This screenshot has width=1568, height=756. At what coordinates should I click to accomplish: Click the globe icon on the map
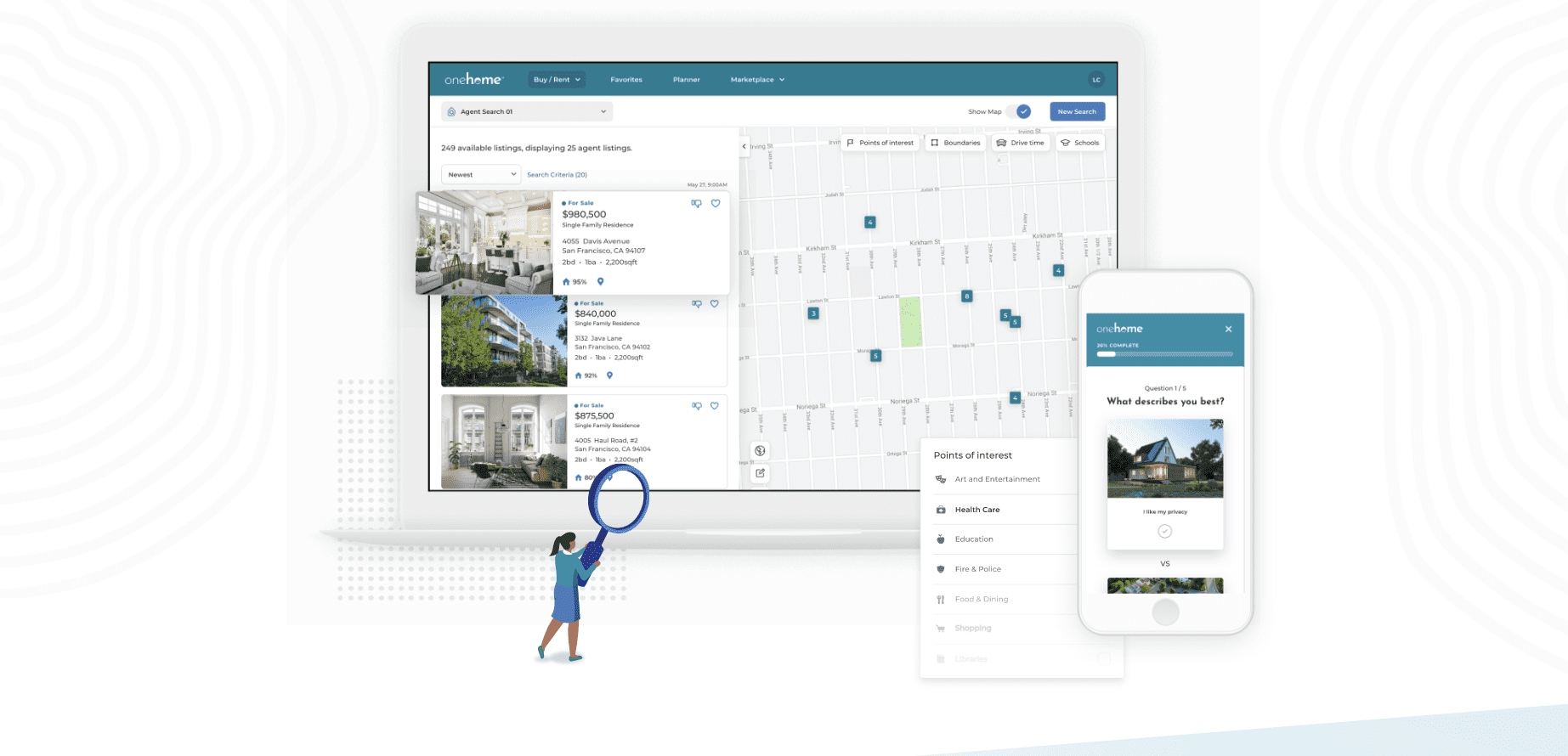click(x=760, y=451)
